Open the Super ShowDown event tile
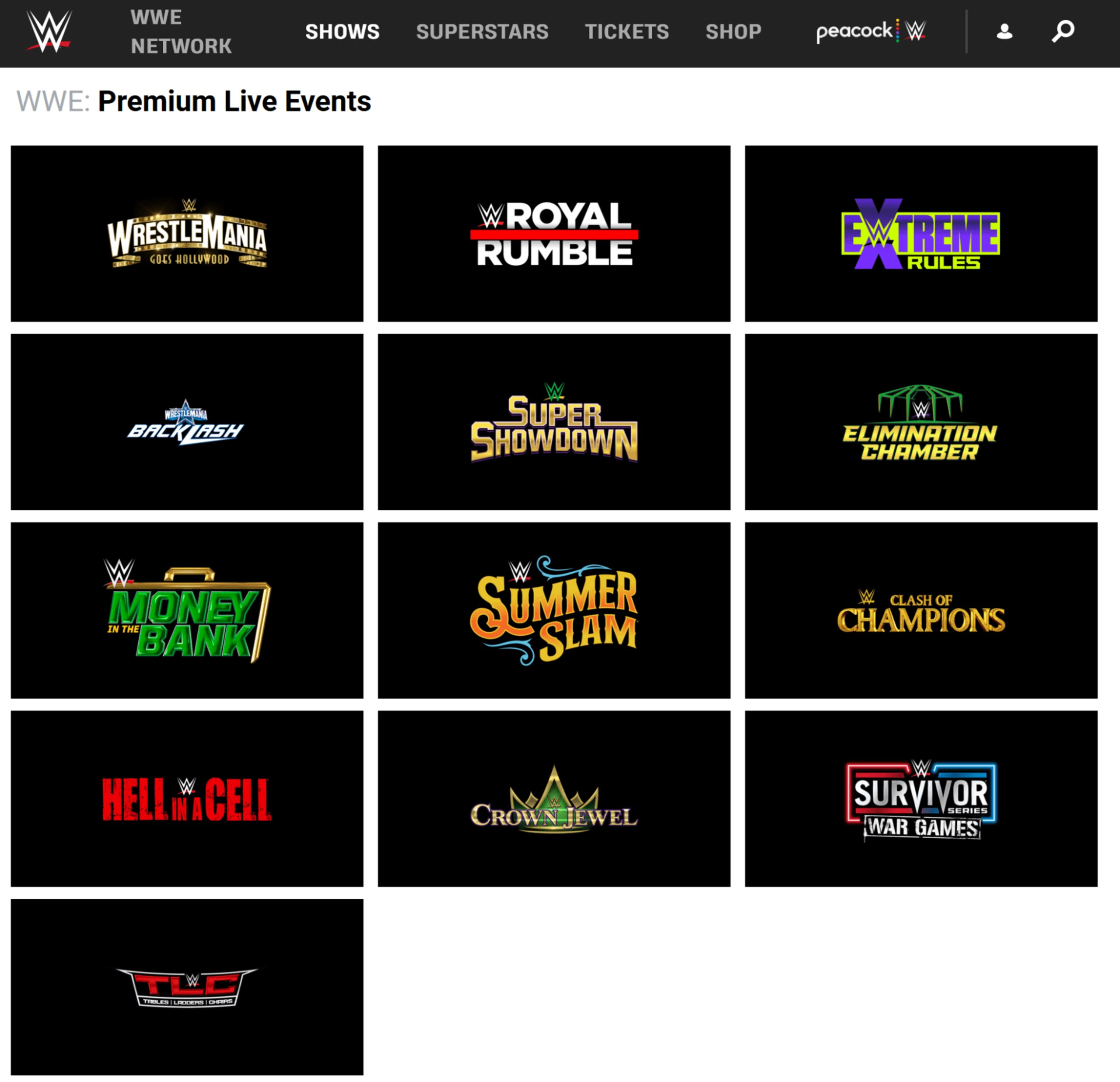1120x1082 pixels. point(554,422)
